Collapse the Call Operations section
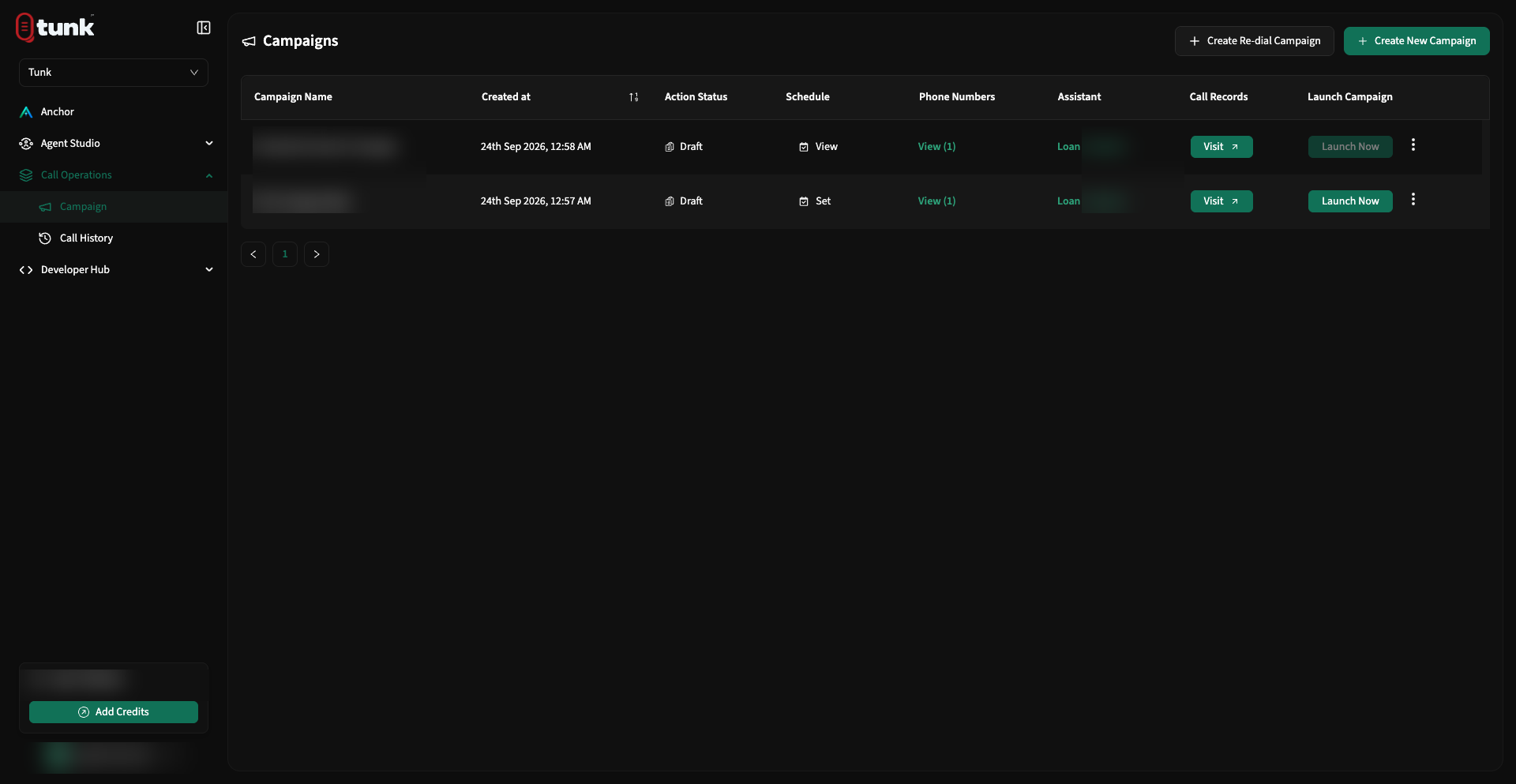The height and width of the screenshot is (784, 1516). 114,175
